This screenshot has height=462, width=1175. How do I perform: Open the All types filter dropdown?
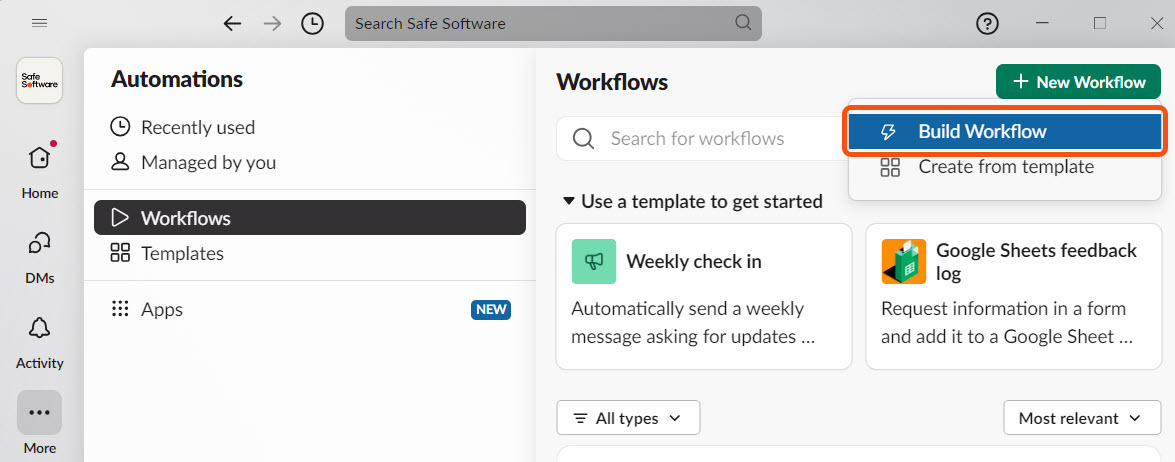(628, 418)
